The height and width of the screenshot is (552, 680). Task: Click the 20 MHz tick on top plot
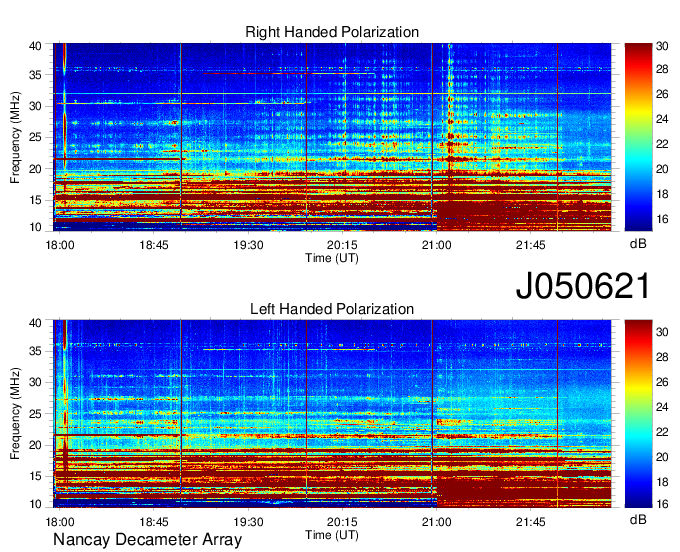[x=35, y=170]
